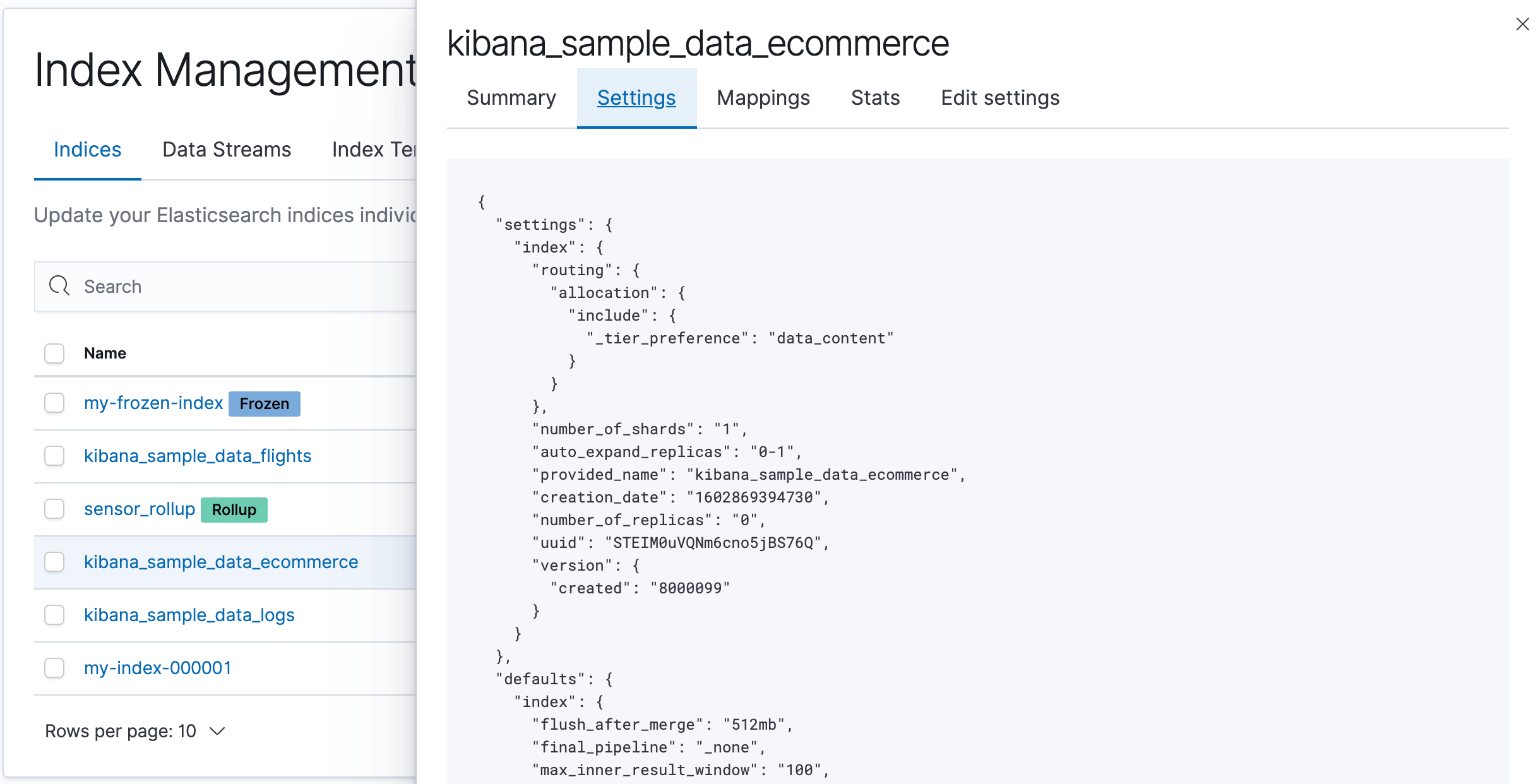This screenshot has height=784, width=1538.
Task: Check the kibana_sample_data_flights checkbox
Action: pyautogui.click(x=54, y=456)
